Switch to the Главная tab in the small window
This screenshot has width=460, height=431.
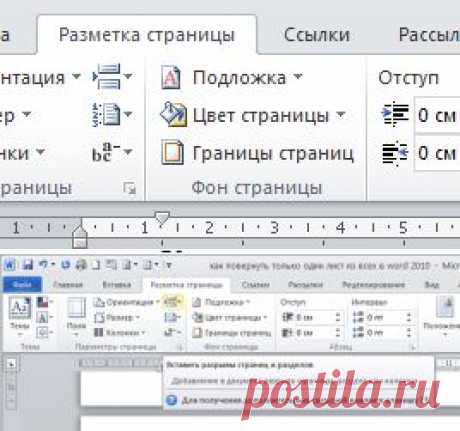click(x=68, y=285)
